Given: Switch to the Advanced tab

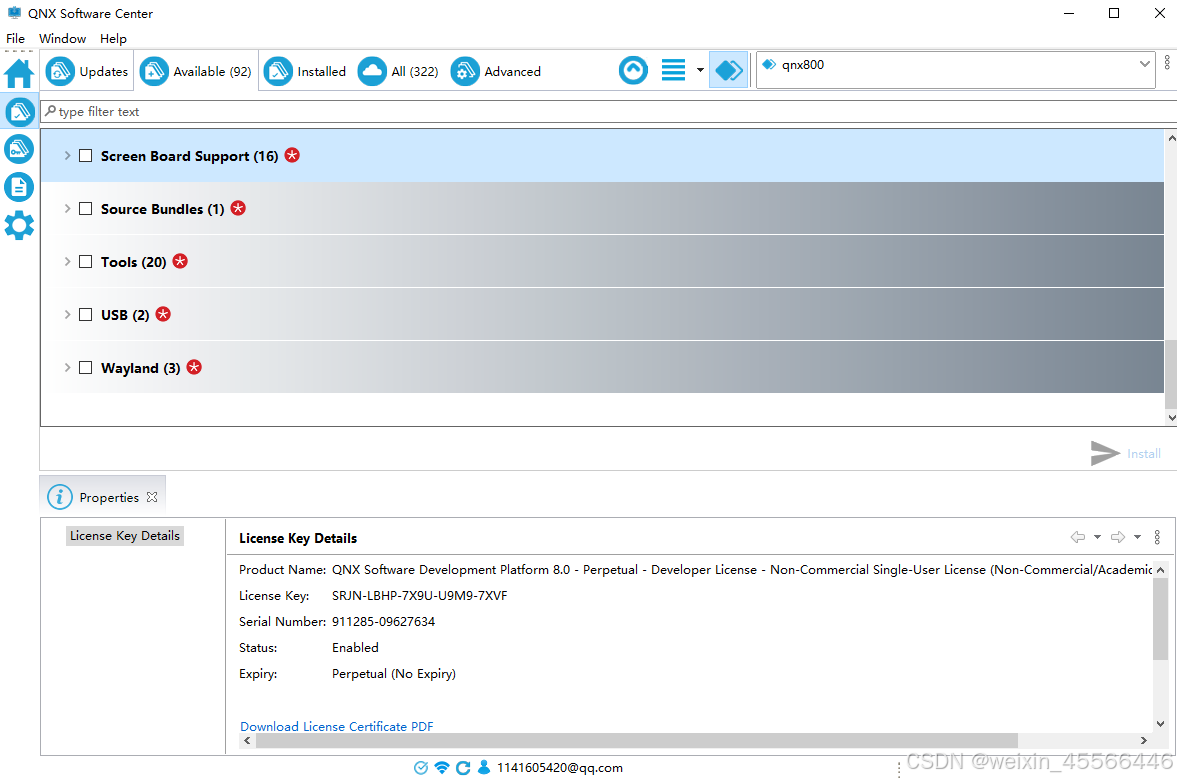Looking at the screenshot, I should point(495,71).
